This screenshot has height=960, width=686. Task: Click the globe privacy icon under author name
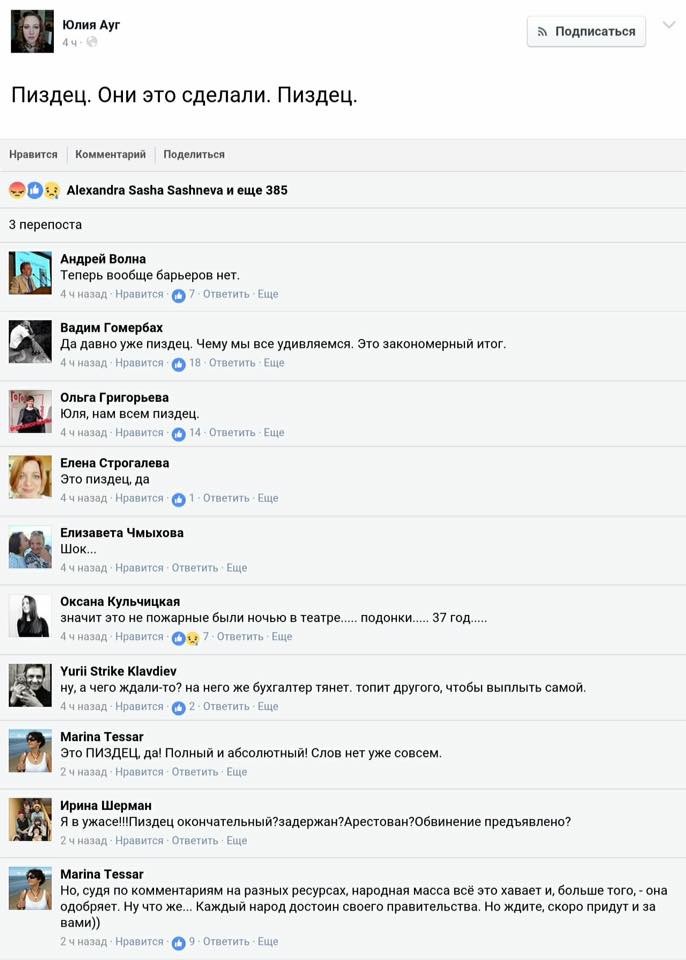click(92, 42)
